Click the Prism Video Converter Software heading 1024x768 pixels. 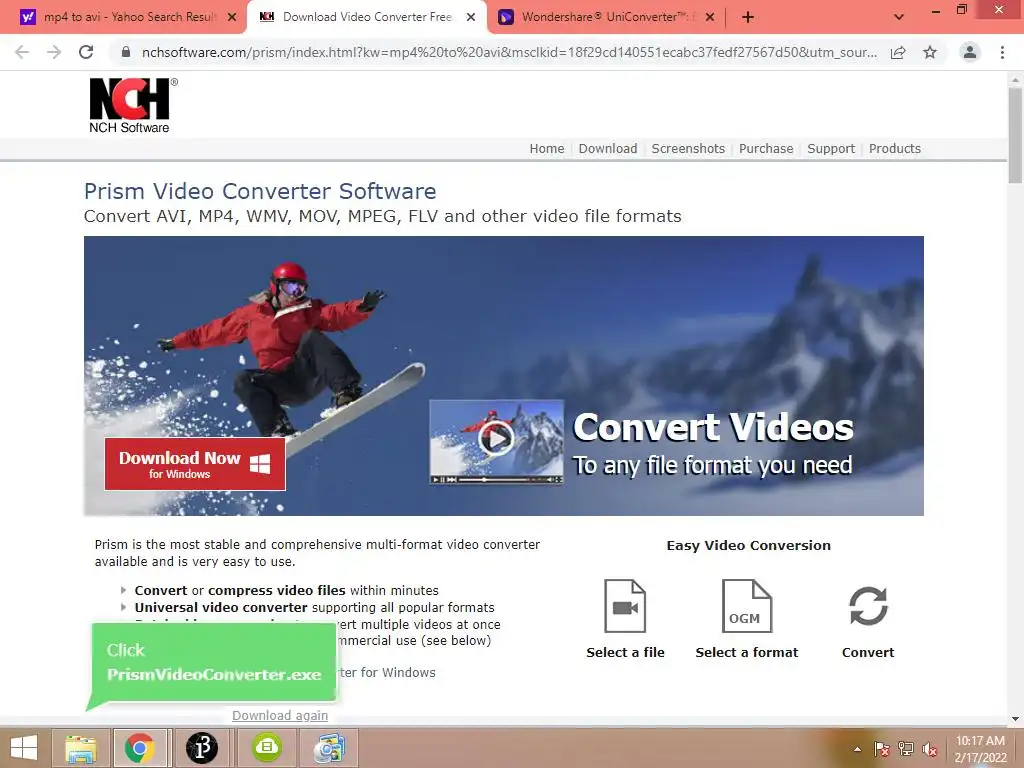(260, 191)
